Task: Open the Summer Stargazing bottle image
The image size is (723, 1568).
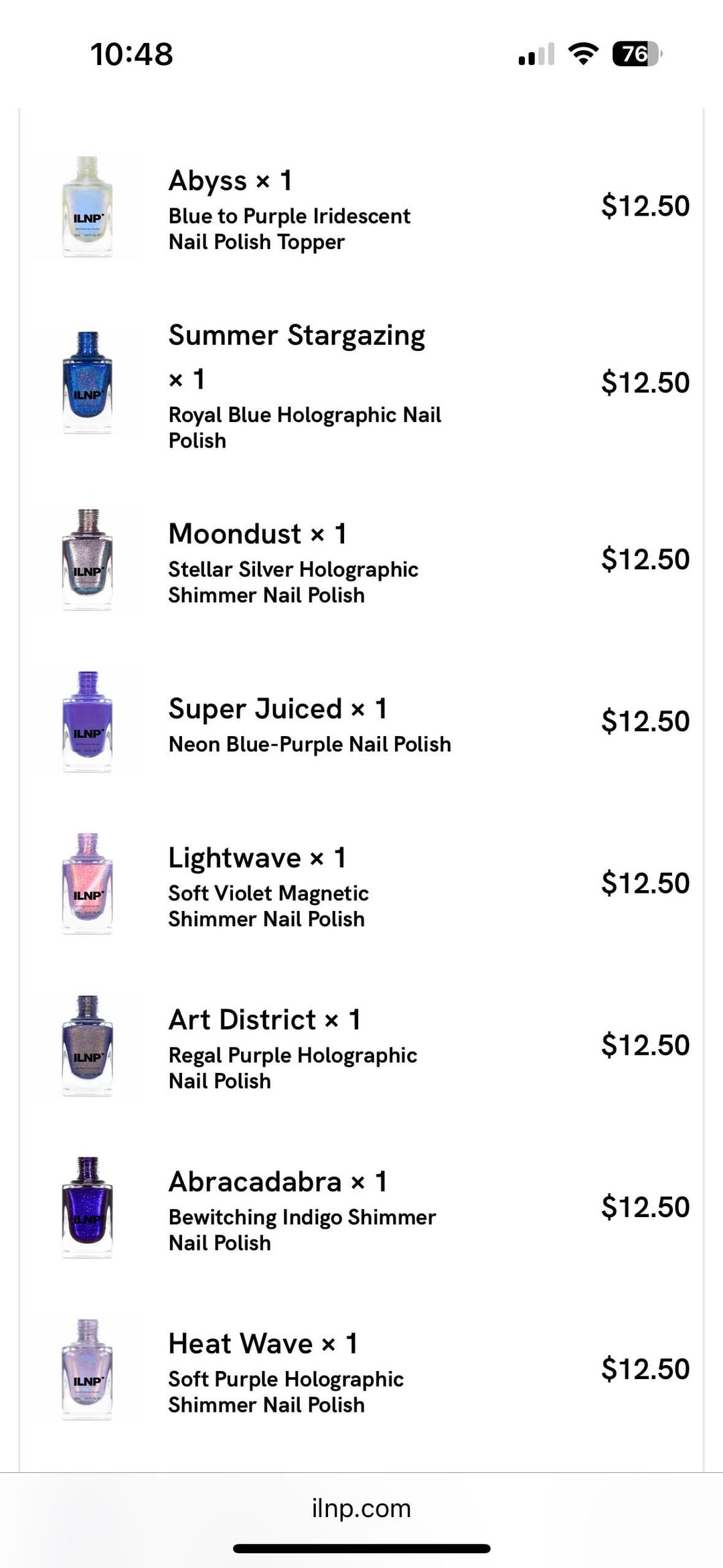Action: tap(88, 382)
